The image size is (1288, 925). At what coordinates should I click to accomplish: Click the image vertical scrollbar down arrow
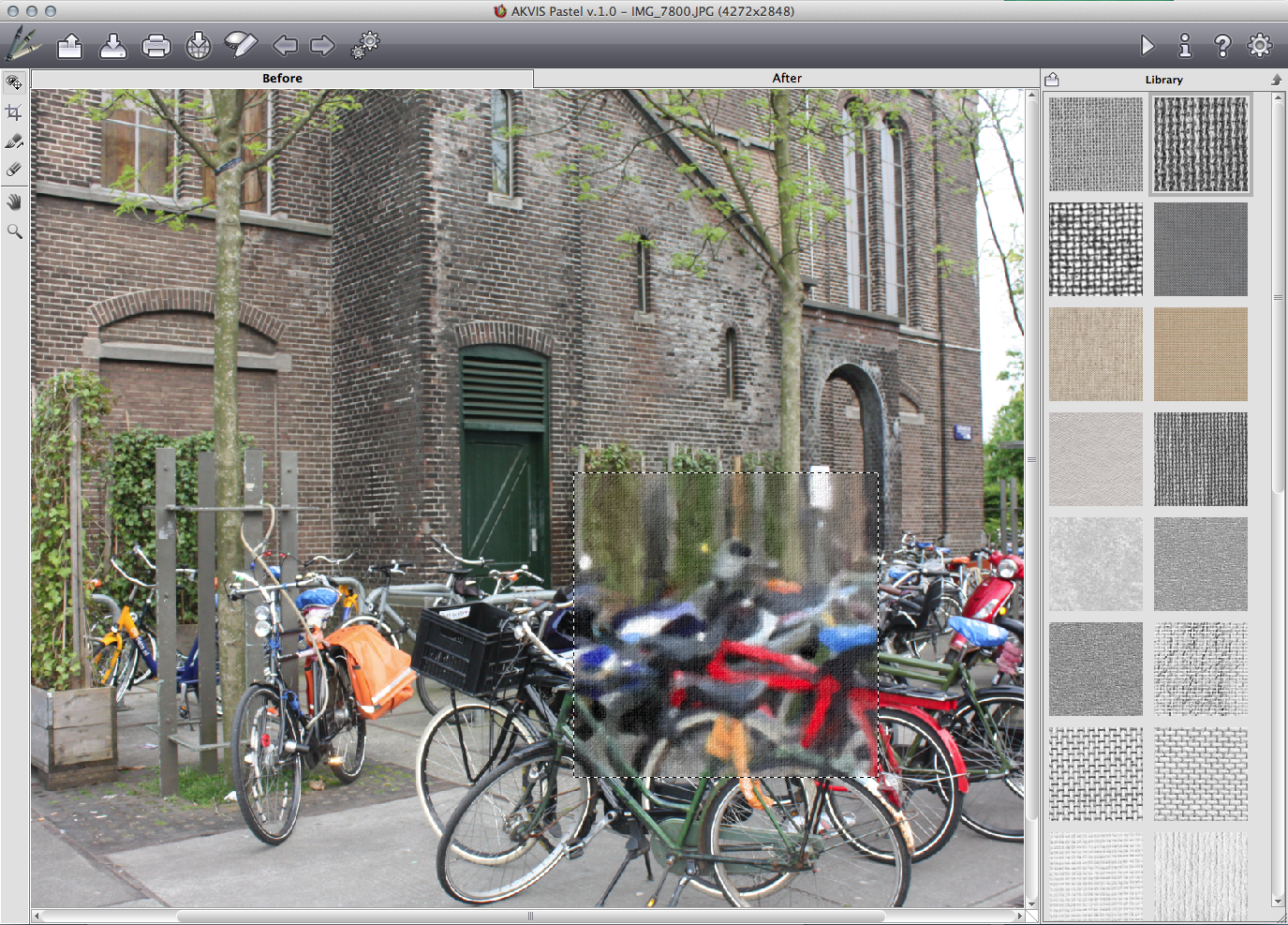pyautogui.click(x=1032, y=903)
